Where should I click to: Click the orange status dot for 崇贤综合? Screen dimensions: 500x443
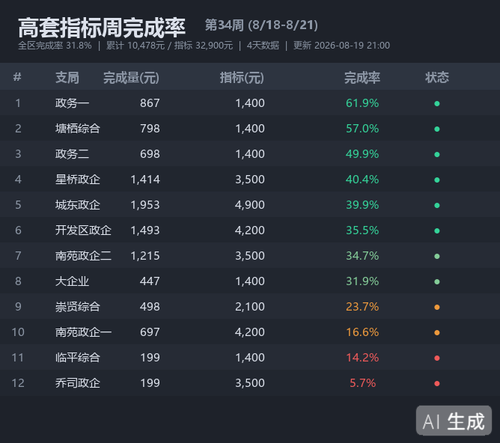coord(437,307)
